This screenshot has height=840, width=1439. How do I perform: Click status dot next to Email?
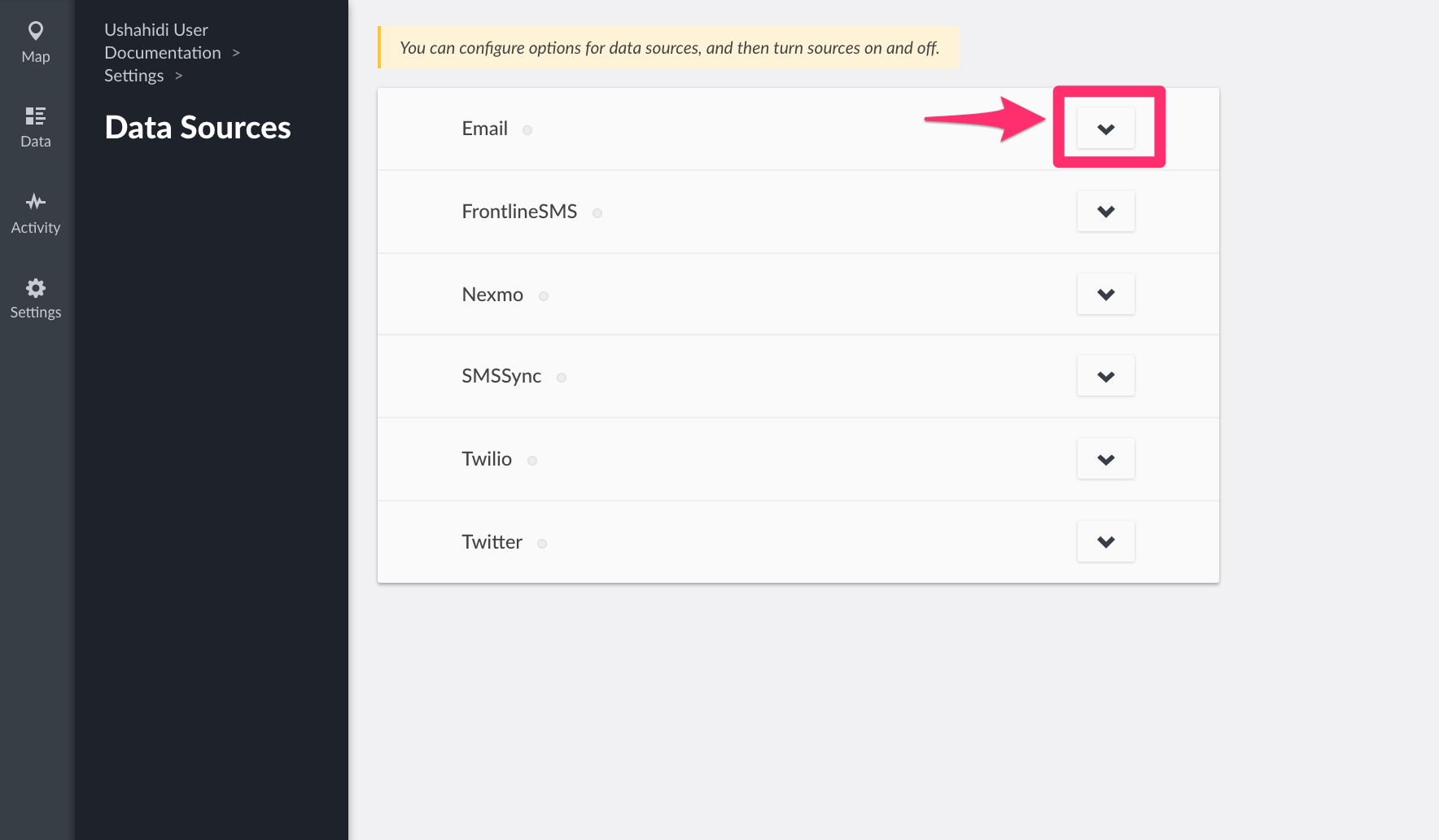[527, 130]
